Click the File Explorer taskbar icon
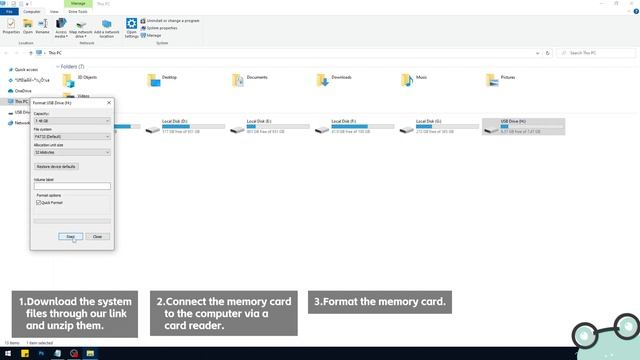Image resolution: width=640 pixels, height=360 pixels. 90,353
